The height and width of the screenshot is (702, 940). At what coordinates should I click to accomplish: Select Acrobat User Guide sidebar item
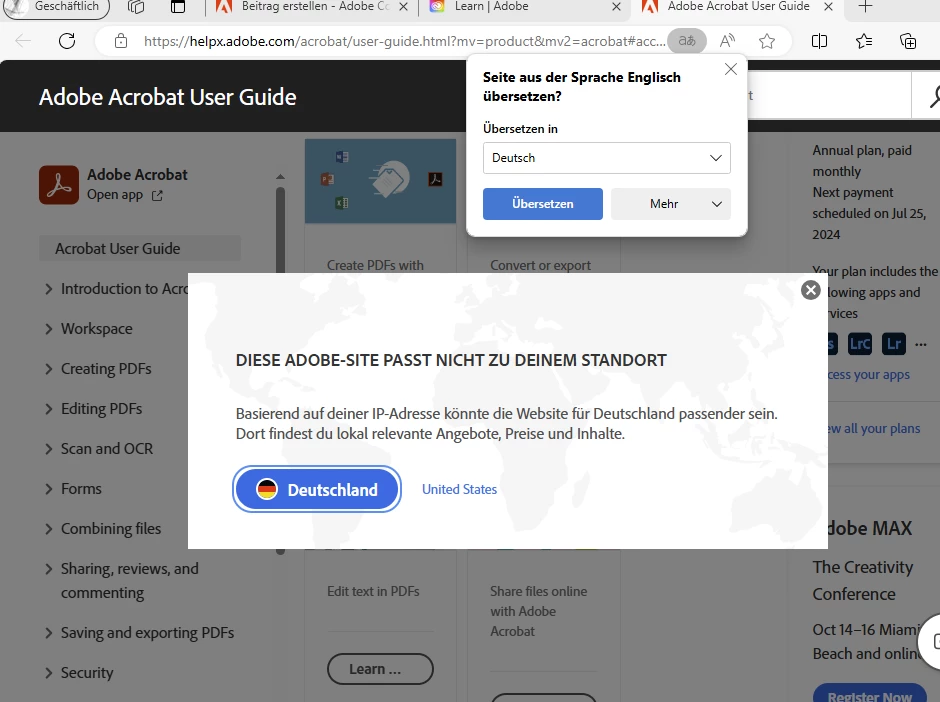coord(140,248)
